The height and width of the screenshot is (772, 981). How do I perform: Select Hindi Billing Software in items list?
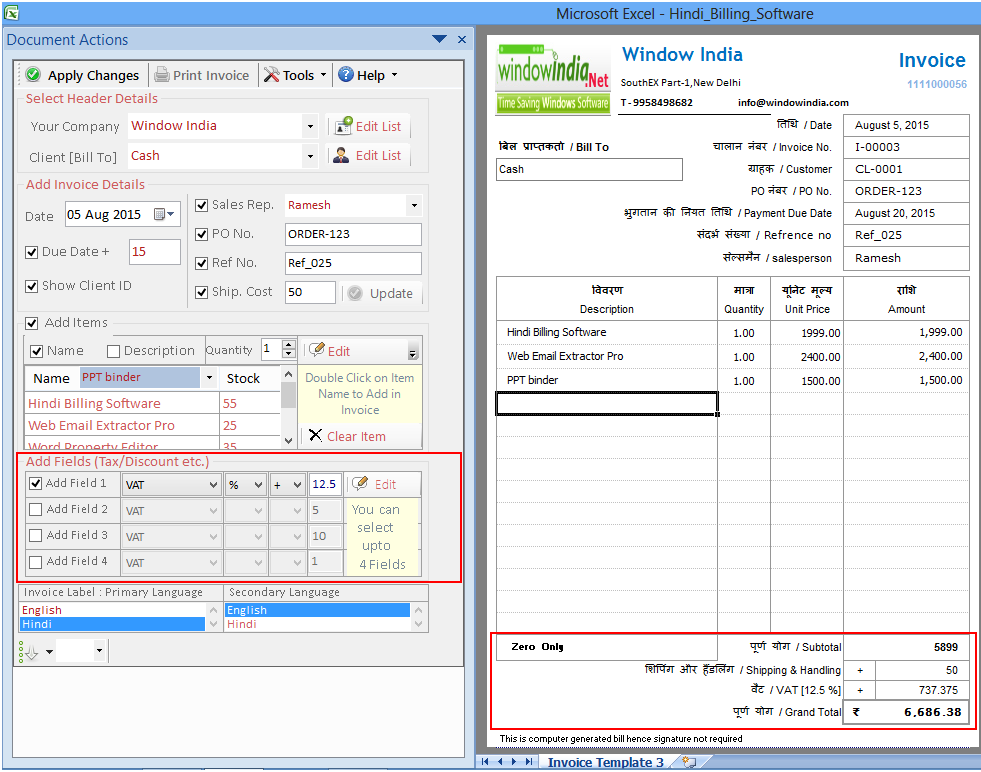pyautogui.click(x=121, y=404)
